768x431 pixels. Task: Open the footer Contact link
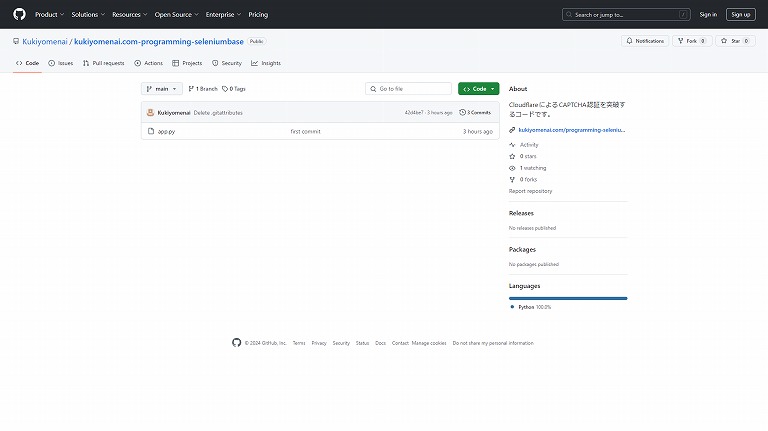pyautogui.click(x=400, y=343)
